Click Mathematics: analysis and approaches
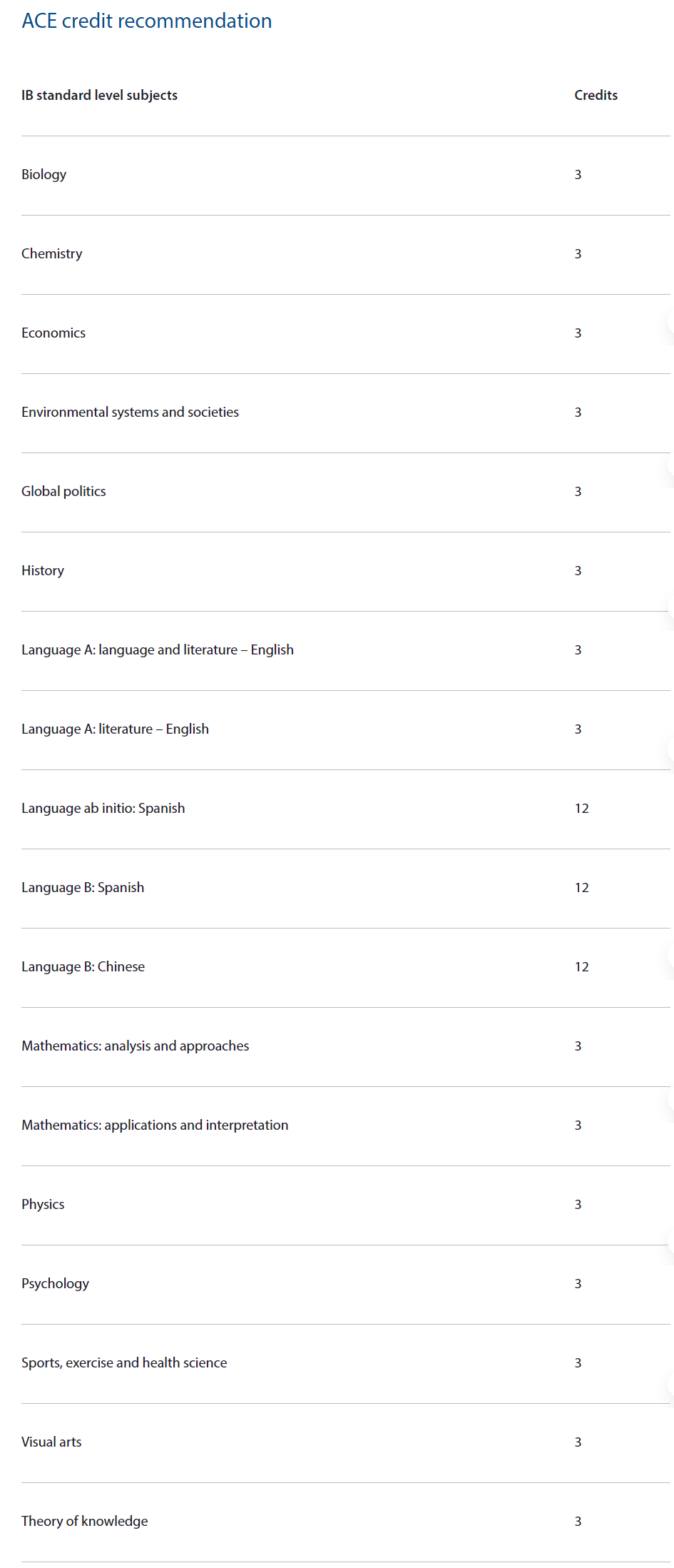This screenshot has height=1568, width=674. [x=136, y=1046]
